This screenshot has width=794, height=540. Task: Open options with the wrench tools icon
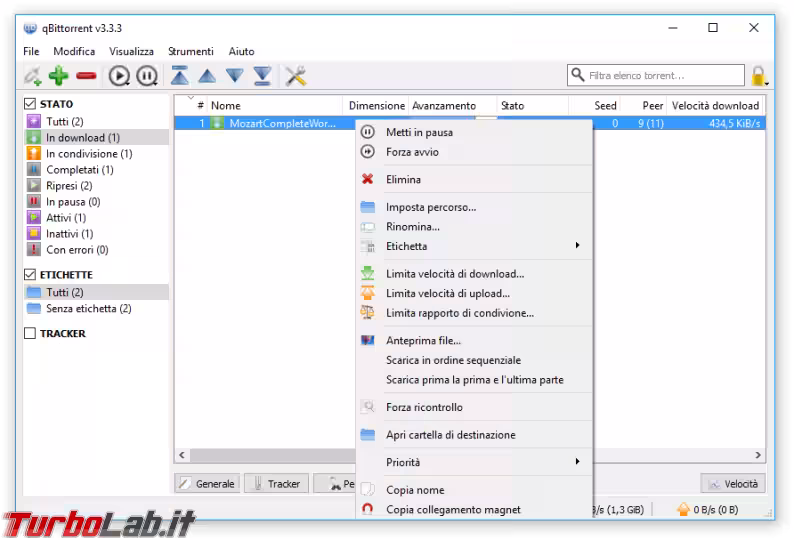(x=295, y=76)
